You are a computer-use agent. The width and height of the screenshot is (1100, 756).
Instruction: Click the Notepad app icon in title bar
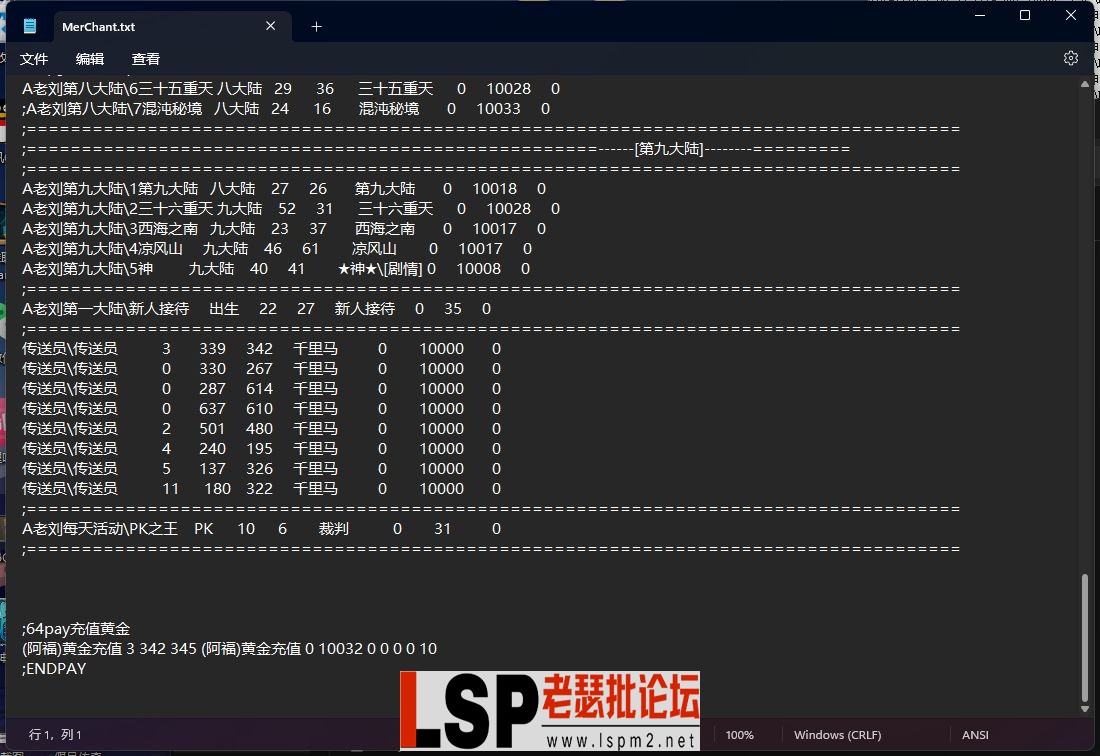click(29, 26)
